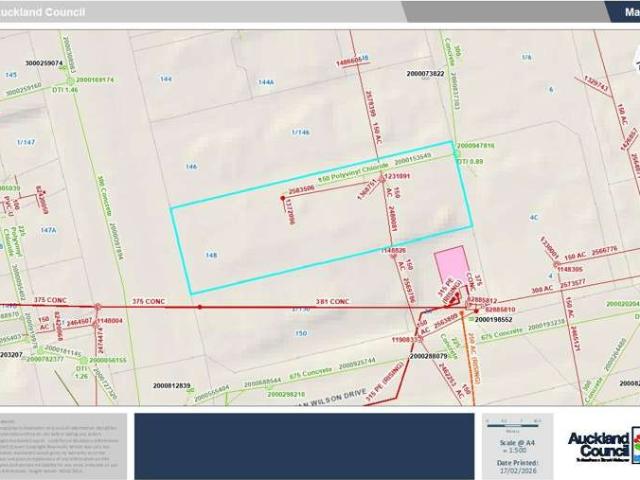Viewport: 640px width, 480px height.
Task: Click green asset ID 2000782377
Action: click(44, 359)
